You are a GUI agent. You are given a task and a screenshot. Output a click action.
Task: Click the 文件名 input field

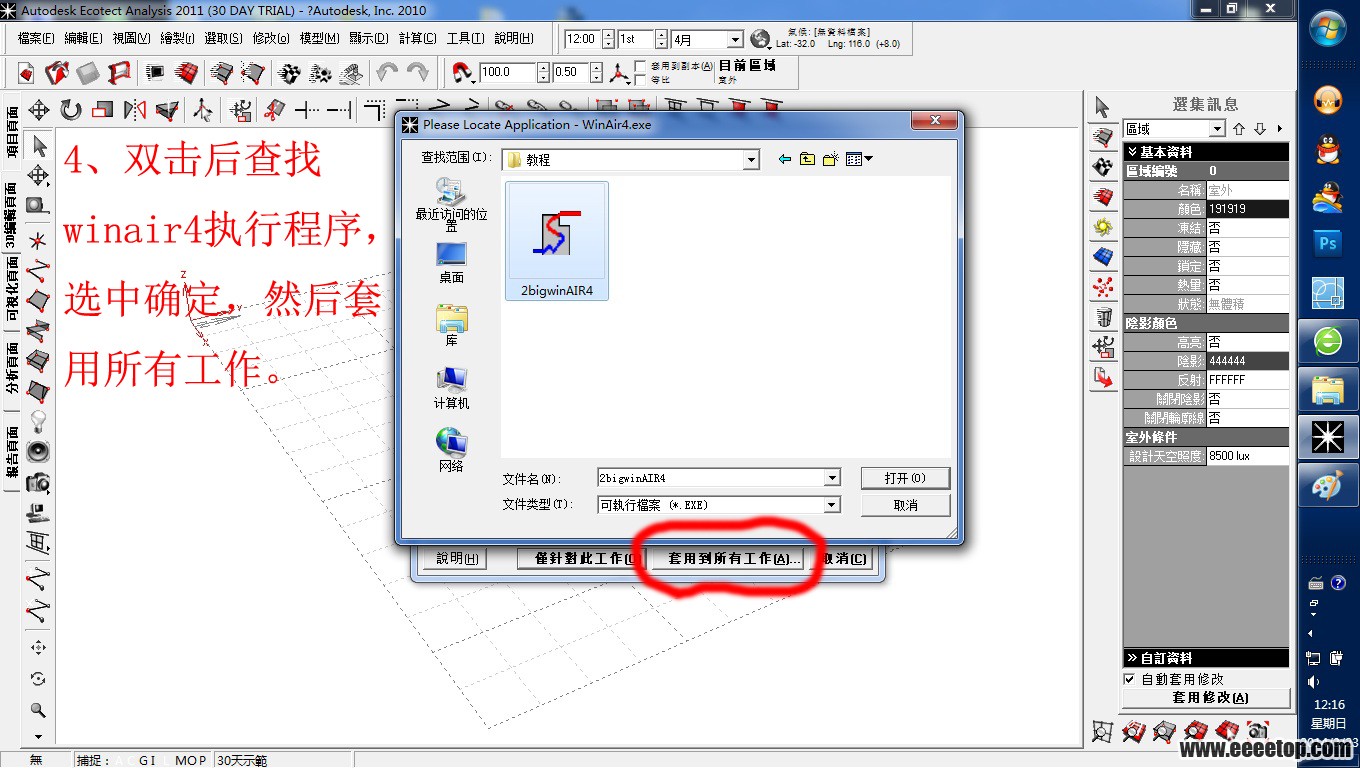(x=710, y=479)
